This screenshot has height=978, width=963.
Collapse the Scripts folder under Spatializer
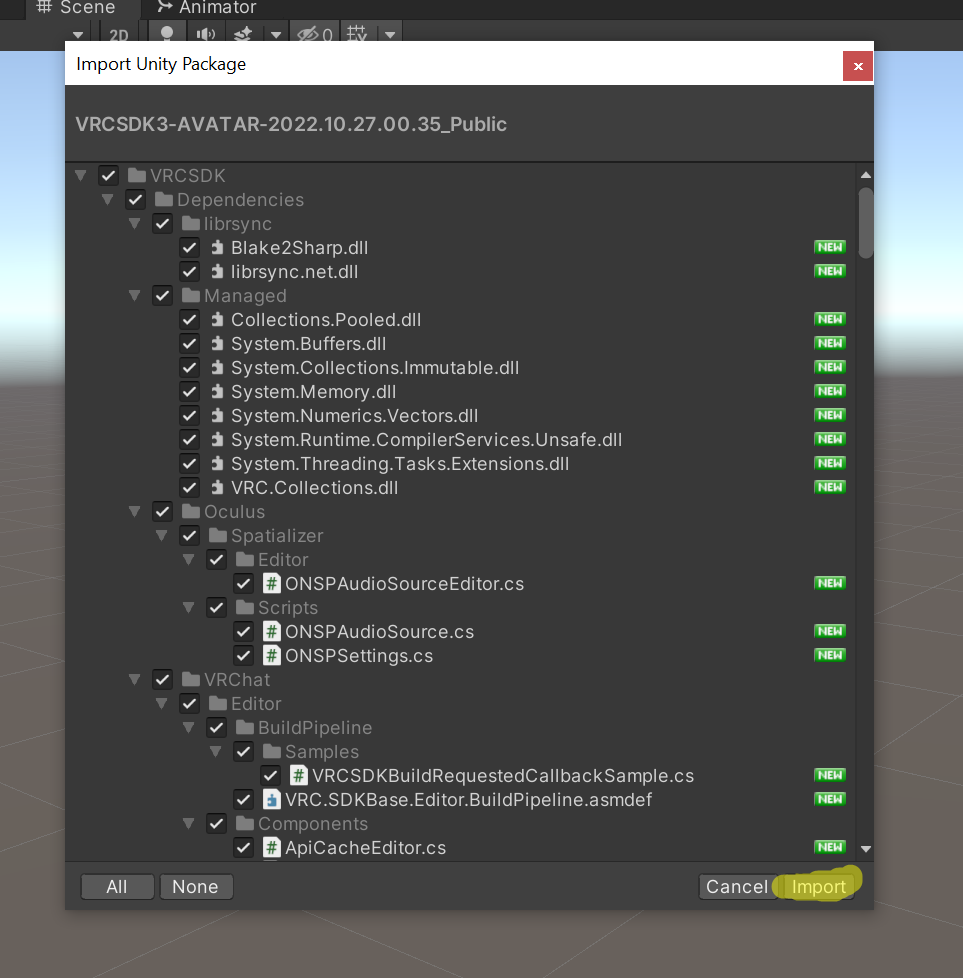(189, 608)
